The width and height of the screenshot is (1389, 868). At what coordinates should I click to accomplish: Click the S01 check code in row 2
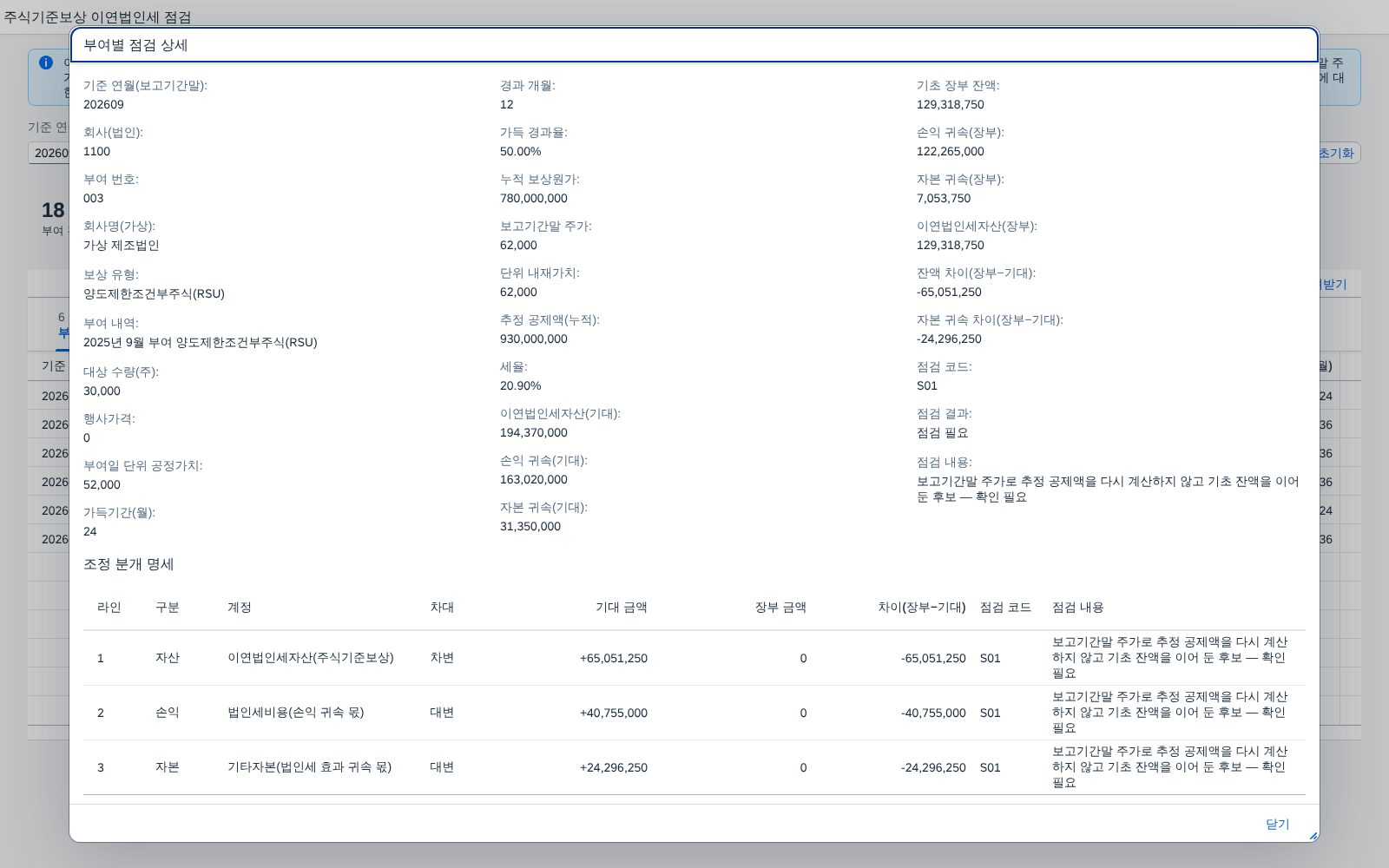[991, 713]
